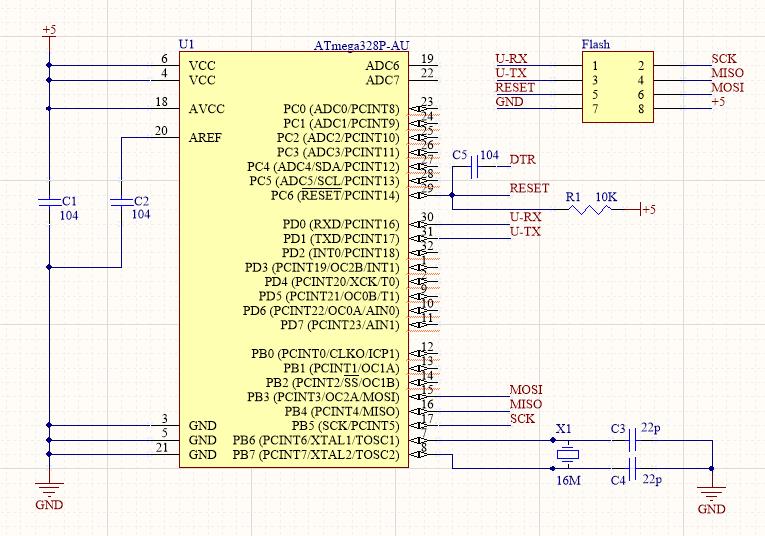Click the R1 designator label
This screenshot has width=765, height=536.
point(573,197)
